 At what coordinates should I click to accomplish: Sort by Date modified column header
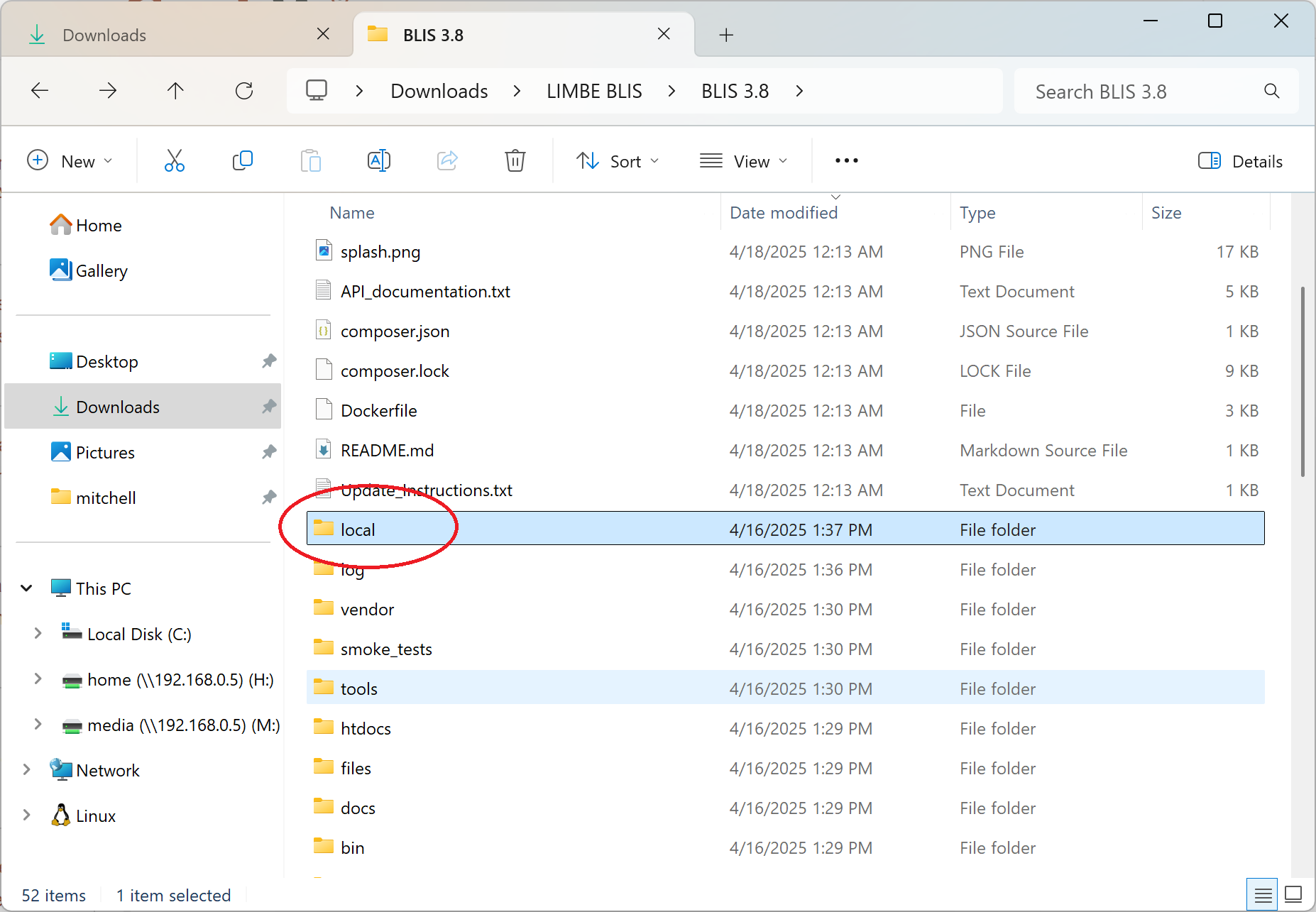[784, 213]
